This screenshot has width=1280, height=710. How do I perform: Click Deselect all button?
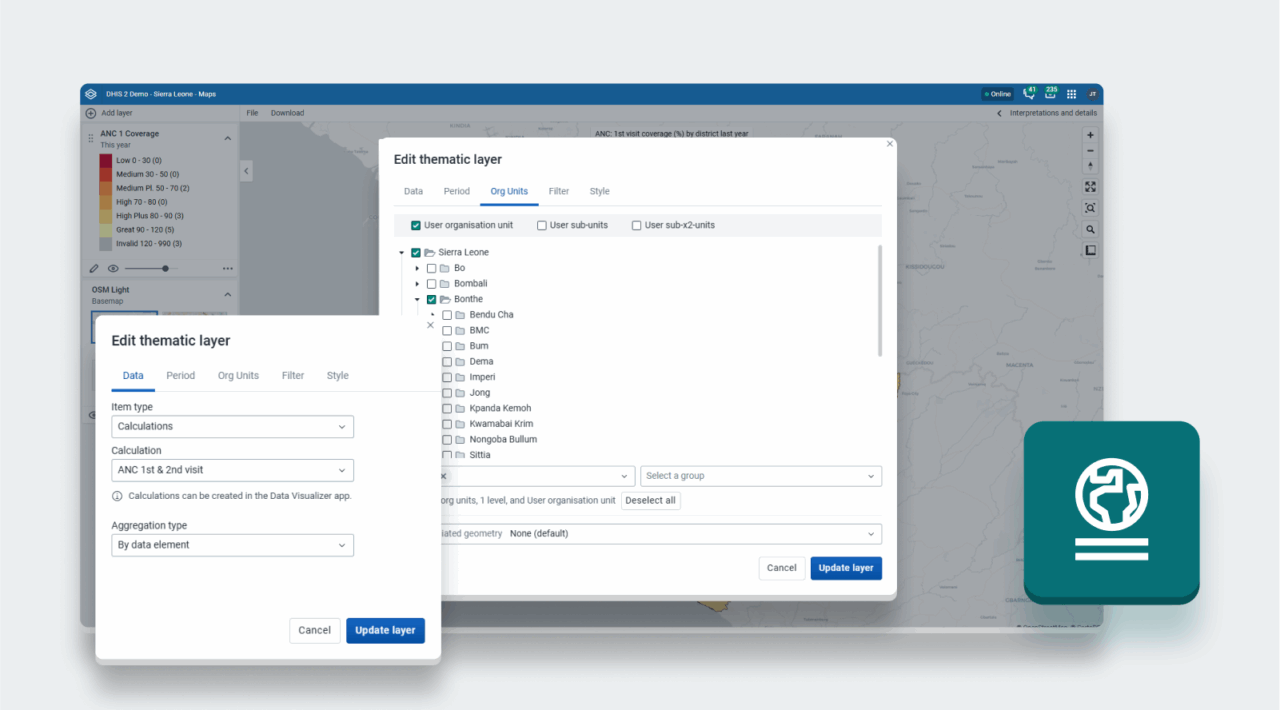(651, 501)
